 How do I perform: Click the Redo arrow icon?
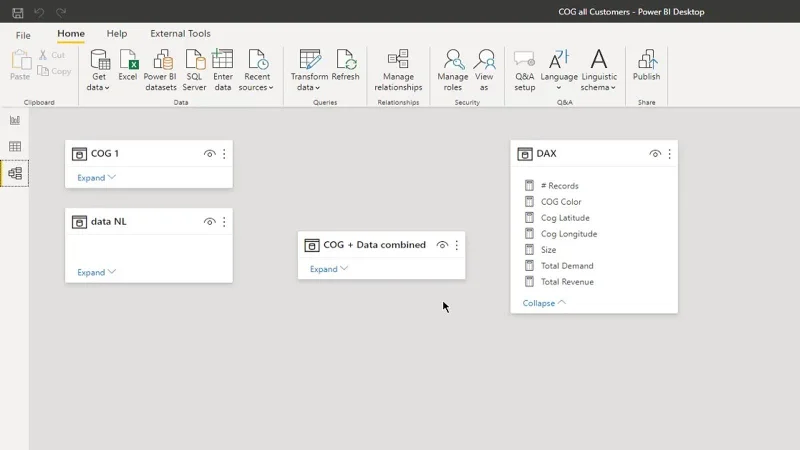coord(61,12)
